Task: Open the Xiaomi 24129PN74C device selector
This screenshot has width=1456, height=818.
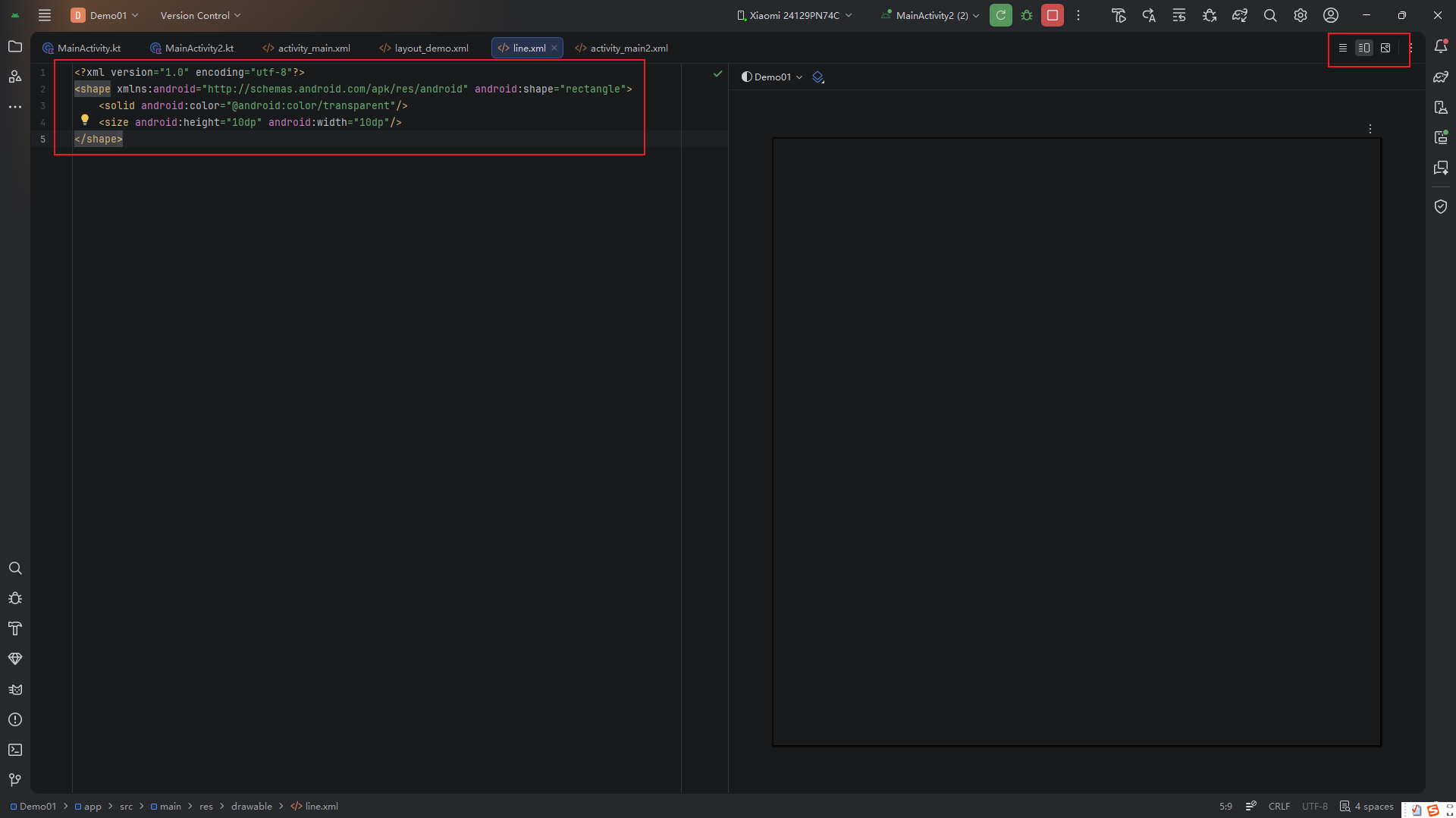Action: click(x=794, y=15)
